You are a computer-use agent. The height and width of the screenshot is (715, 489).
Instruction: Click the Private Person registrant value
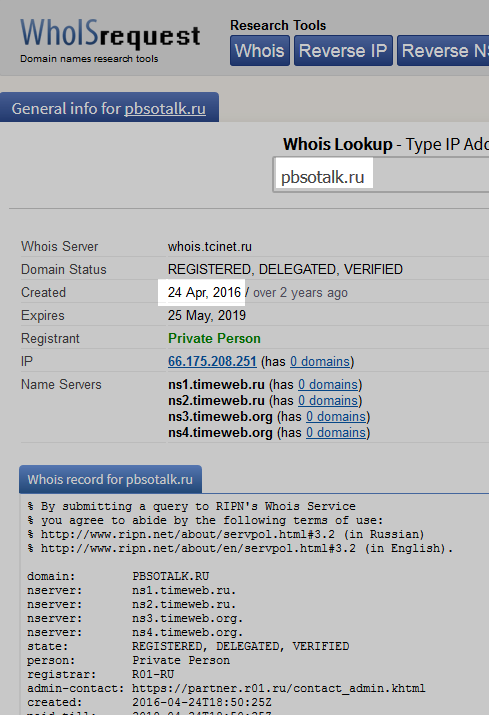coord(214,338)
